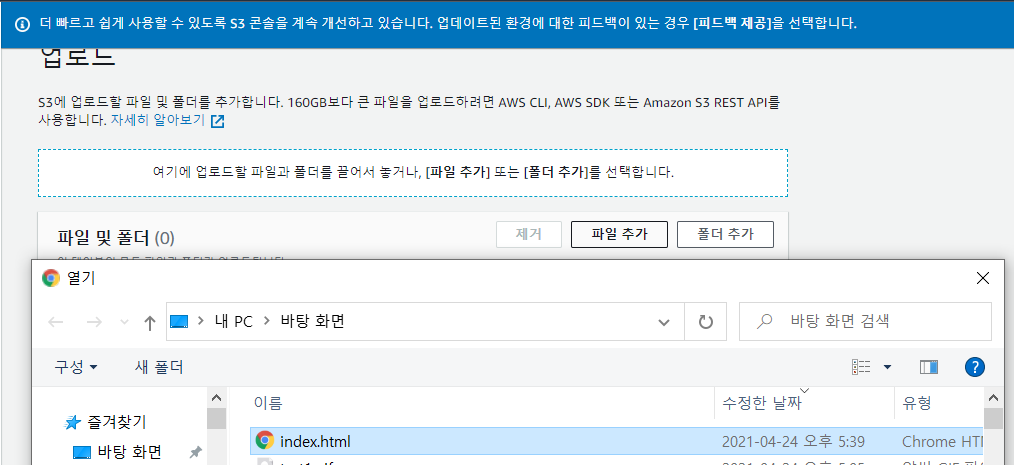Click the disabled 제거 button

(529, 234)
